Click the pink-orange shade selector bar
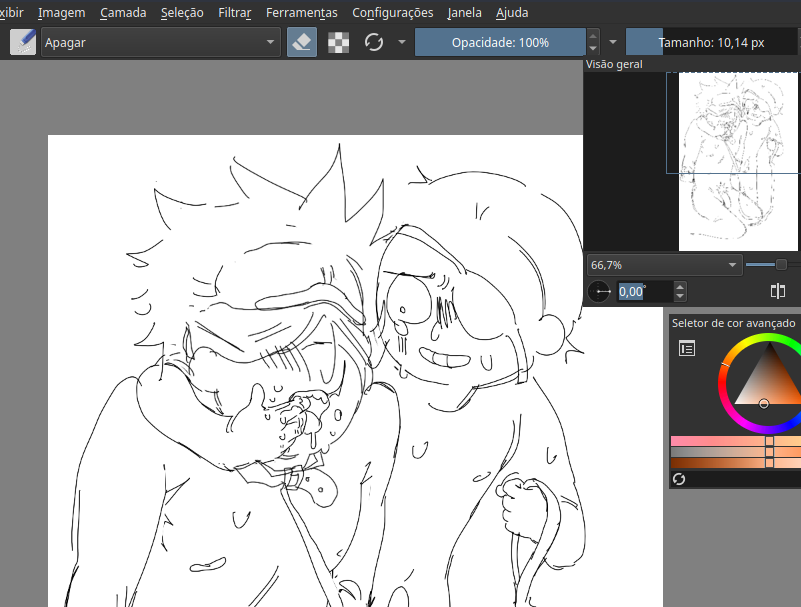This screenshot has width=801, height=607. click(736, 441)
